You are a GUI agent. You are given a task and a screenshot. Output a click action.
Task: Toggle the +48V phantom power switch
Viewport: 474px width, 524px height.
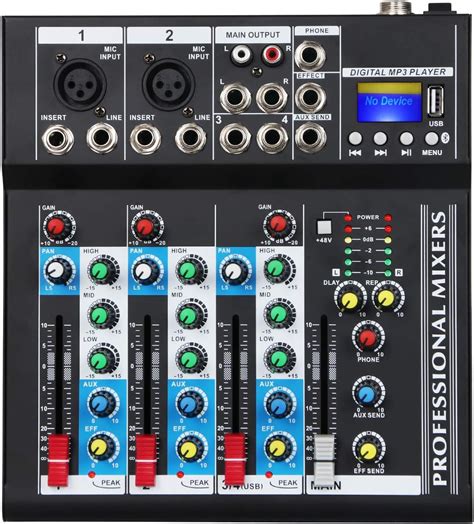[324, 227]
